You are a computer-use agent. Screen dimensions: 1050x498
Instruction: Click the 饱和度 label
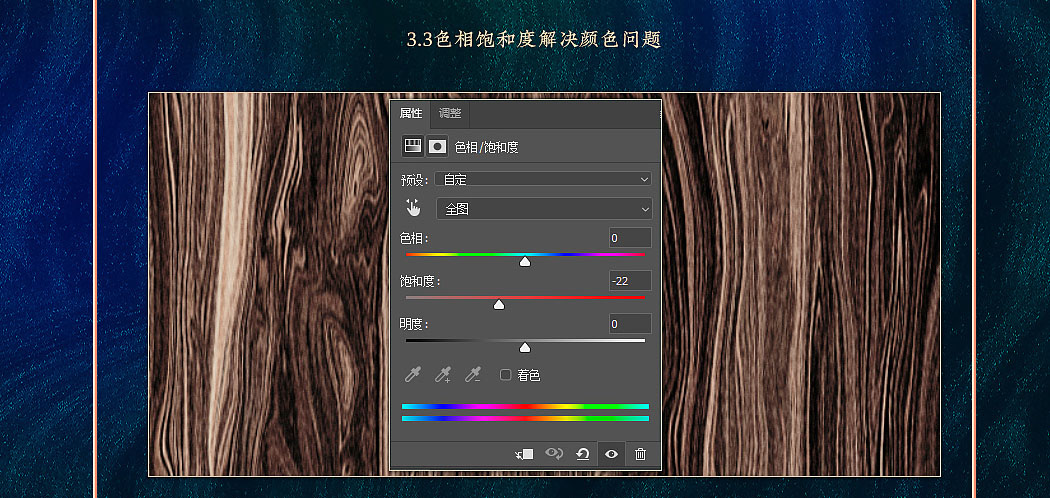tap(420, 281)
